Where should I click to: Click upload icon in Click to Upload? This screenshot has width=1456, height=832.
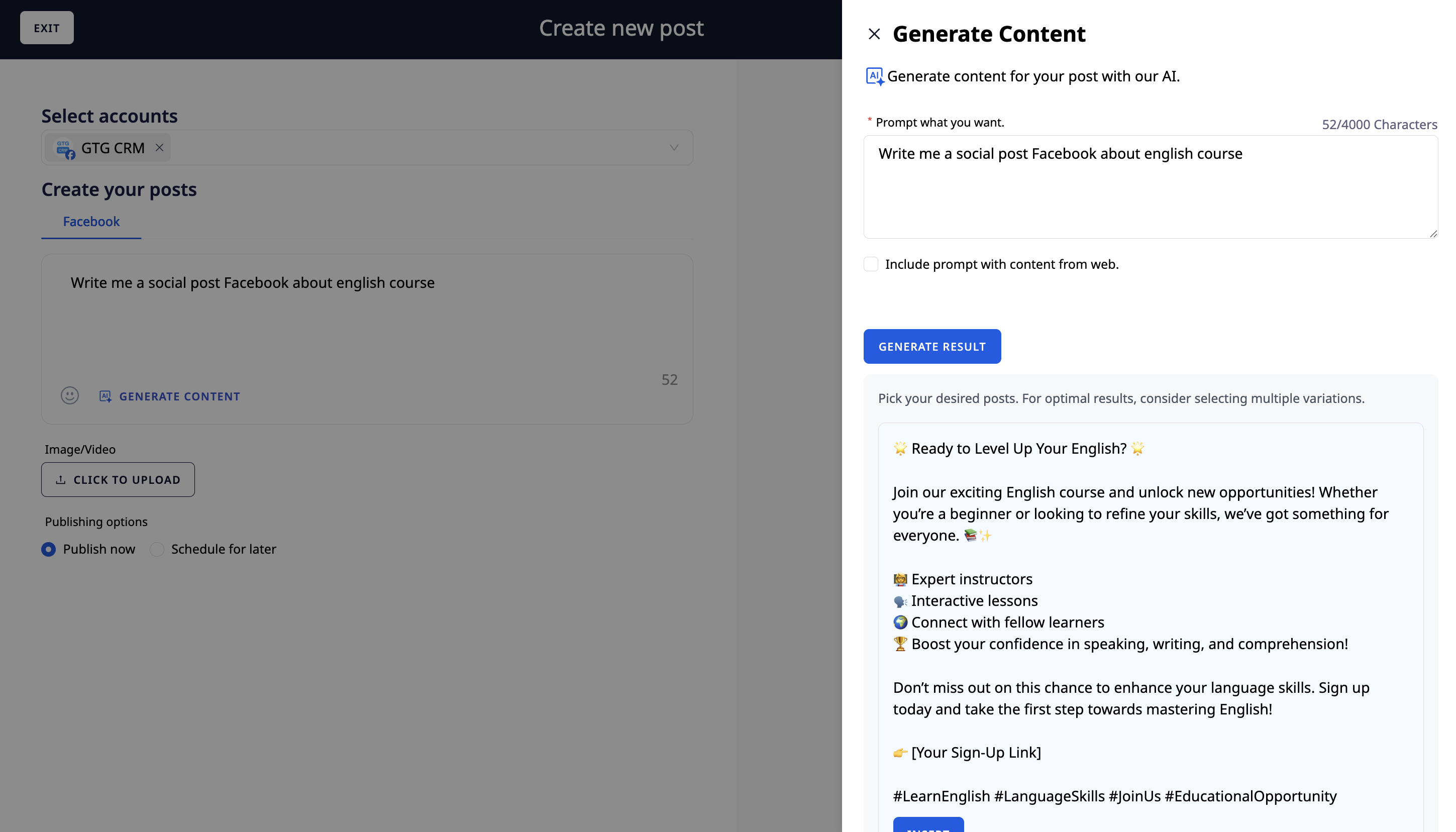(61, 480)
